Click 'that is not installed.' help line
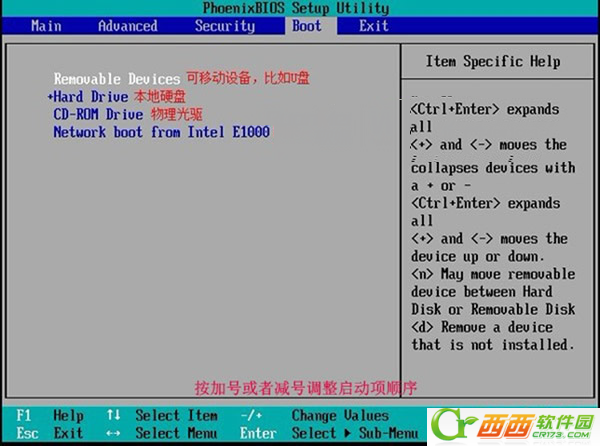The width and height of the screenshot is (600, 446). click(x=493, y=345)
